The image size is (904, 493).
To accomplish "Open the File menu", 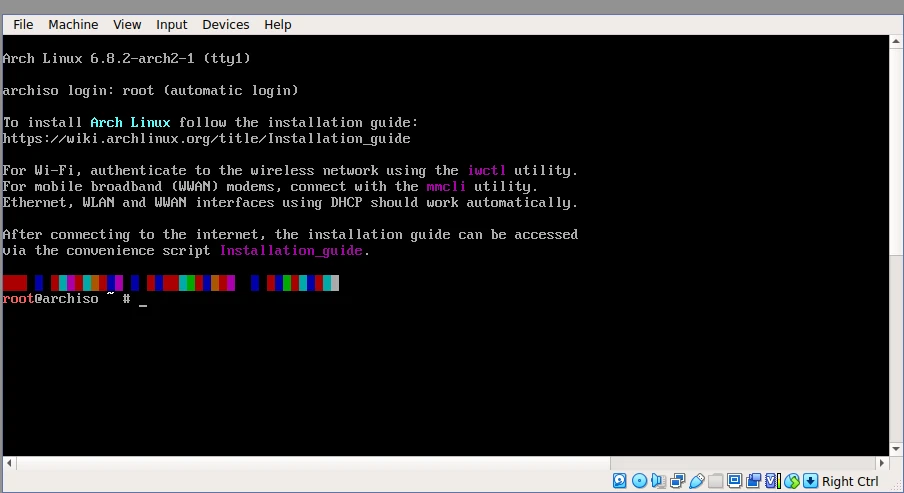I will coord(23,24).
